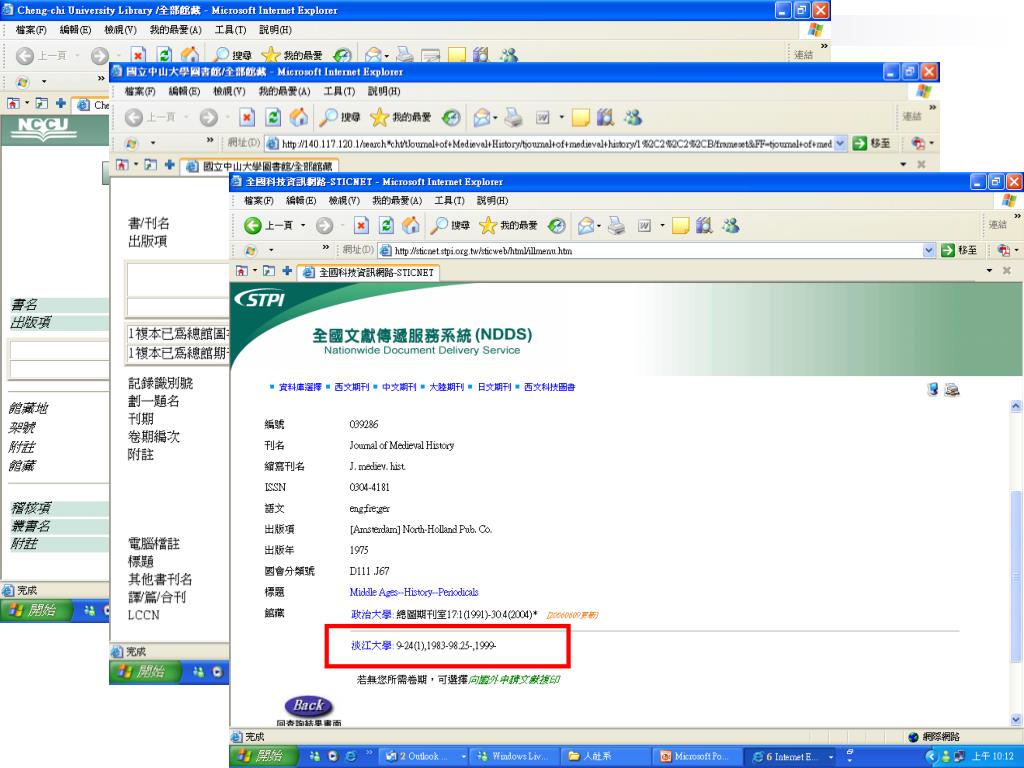This screenshot has width=1024, height=768.
Task: Expand the tab list dropdown in STICNET window
Action: [989, 270]
